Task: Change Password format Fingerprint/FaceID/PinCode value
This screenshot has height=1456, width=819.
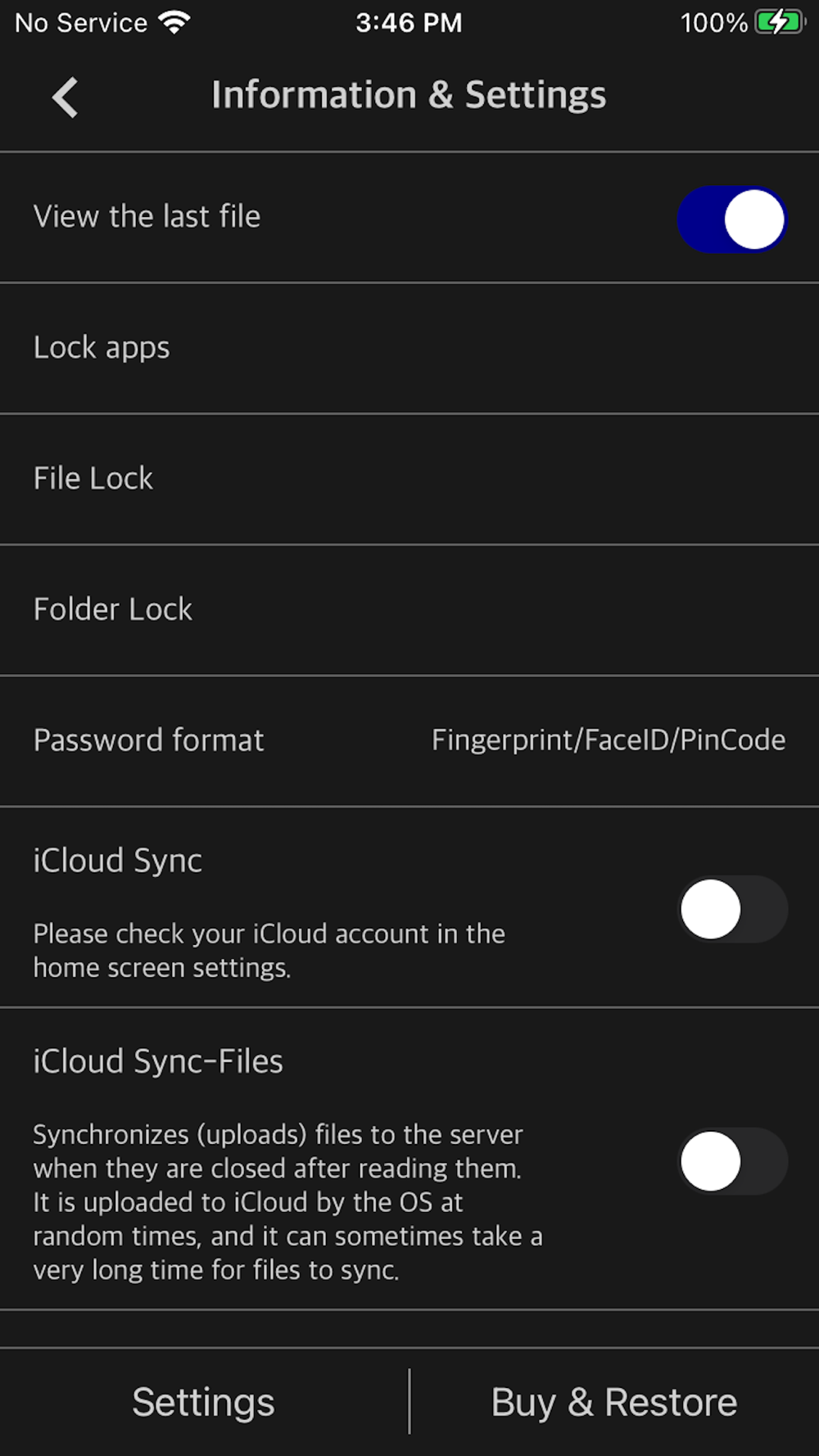Action: point(609,740)
